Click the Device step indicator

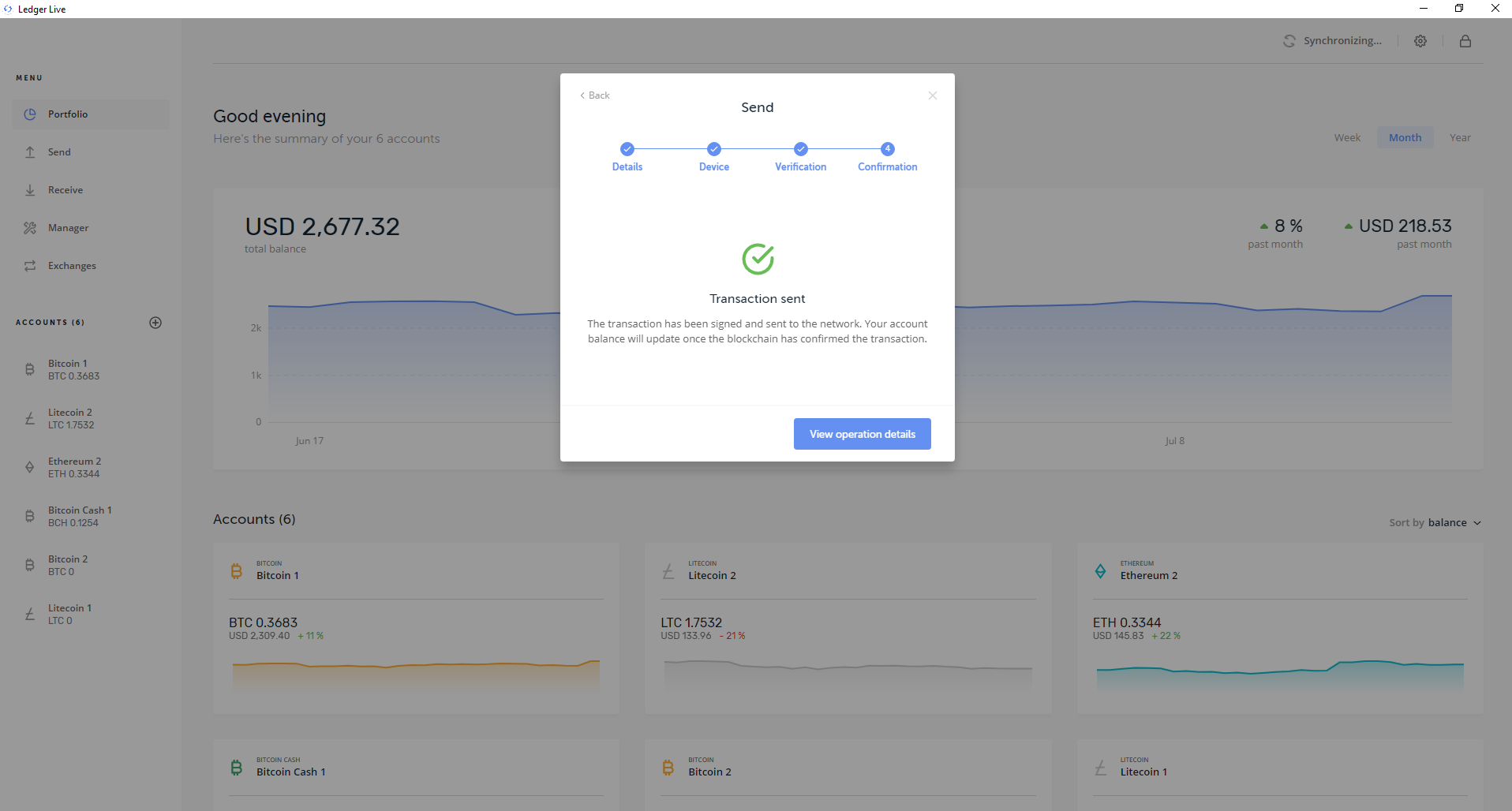714,156
